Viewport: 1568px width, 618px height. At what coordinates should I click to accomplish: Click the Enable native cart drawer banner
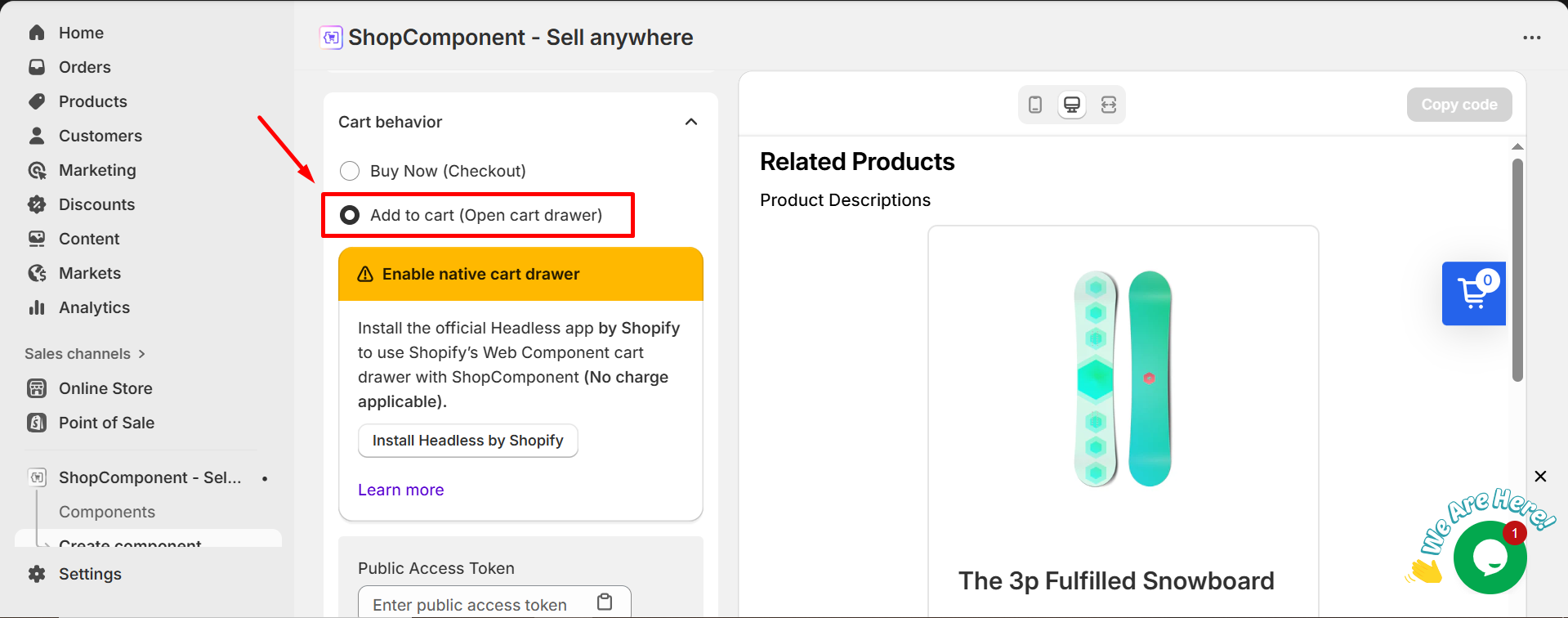coord(520,274)
